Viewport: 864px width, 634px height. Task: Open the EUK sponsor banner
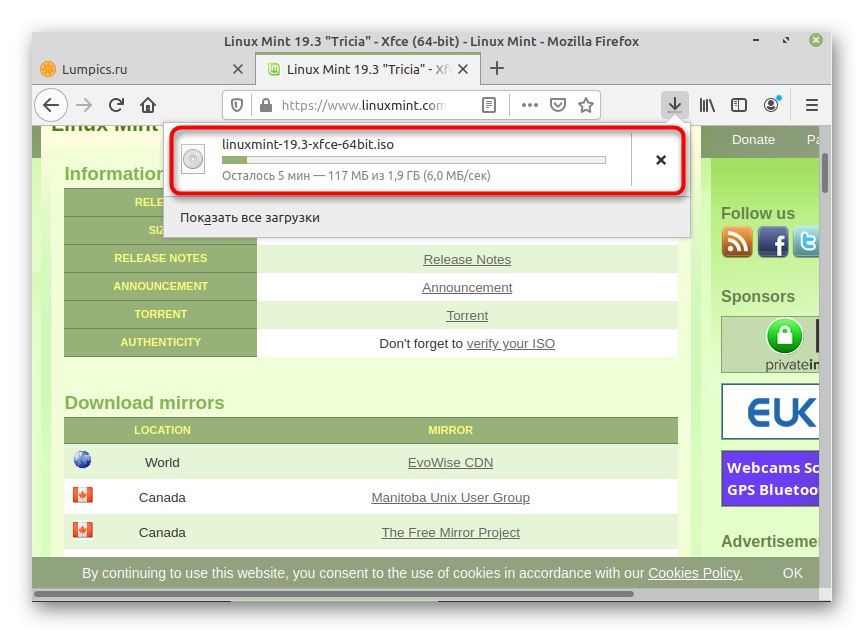coord(770,411)
